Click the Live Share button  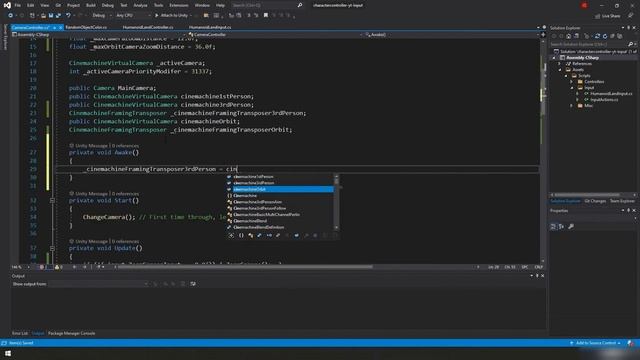(608, 16)
